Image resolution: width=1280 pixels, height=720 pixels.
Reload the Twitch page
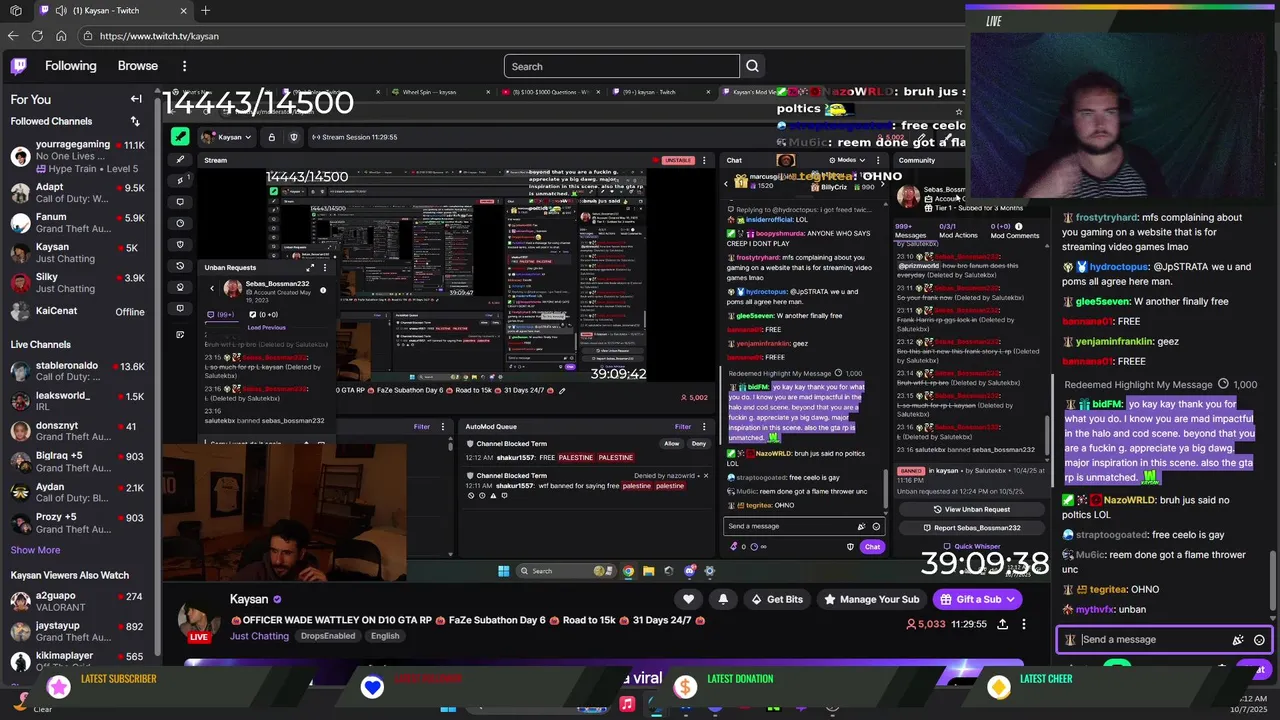37,36
